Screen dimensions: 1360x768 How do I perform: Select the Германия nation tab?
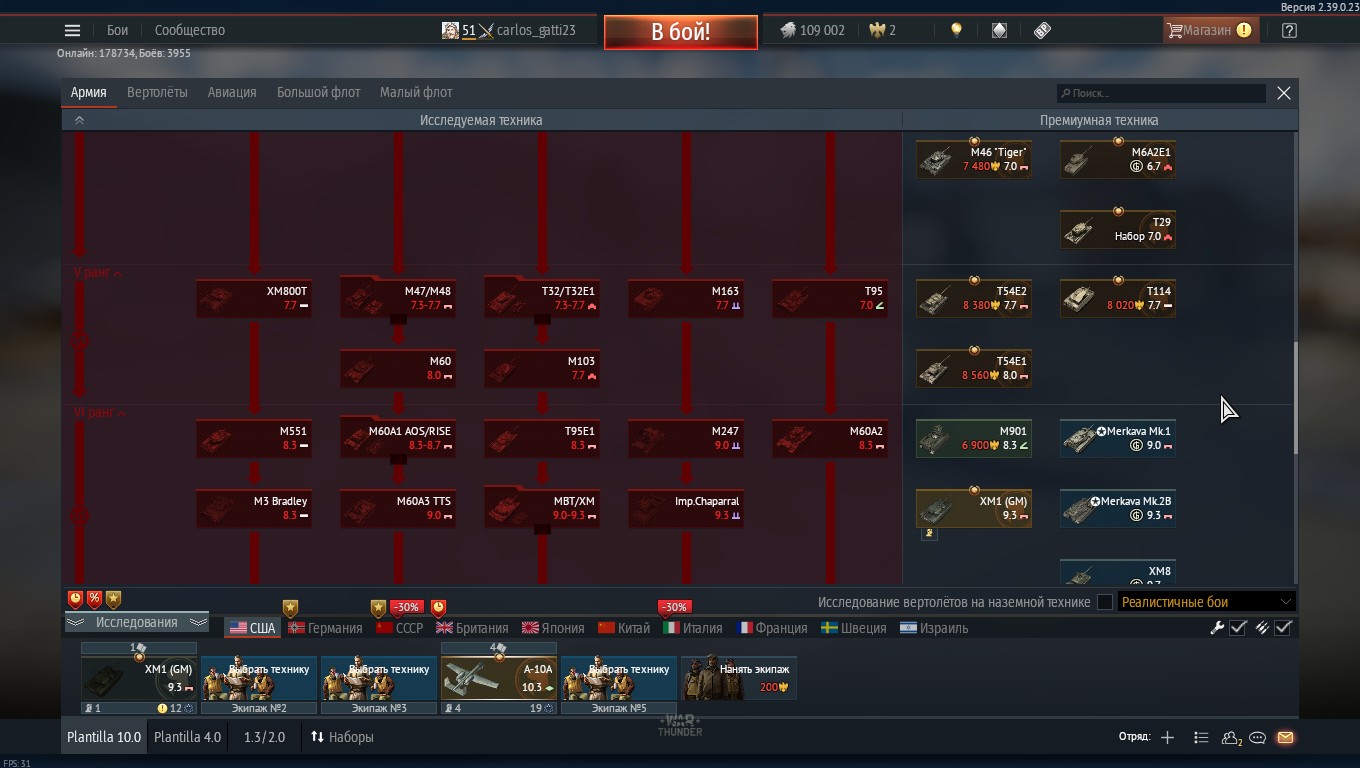point(325,628)
